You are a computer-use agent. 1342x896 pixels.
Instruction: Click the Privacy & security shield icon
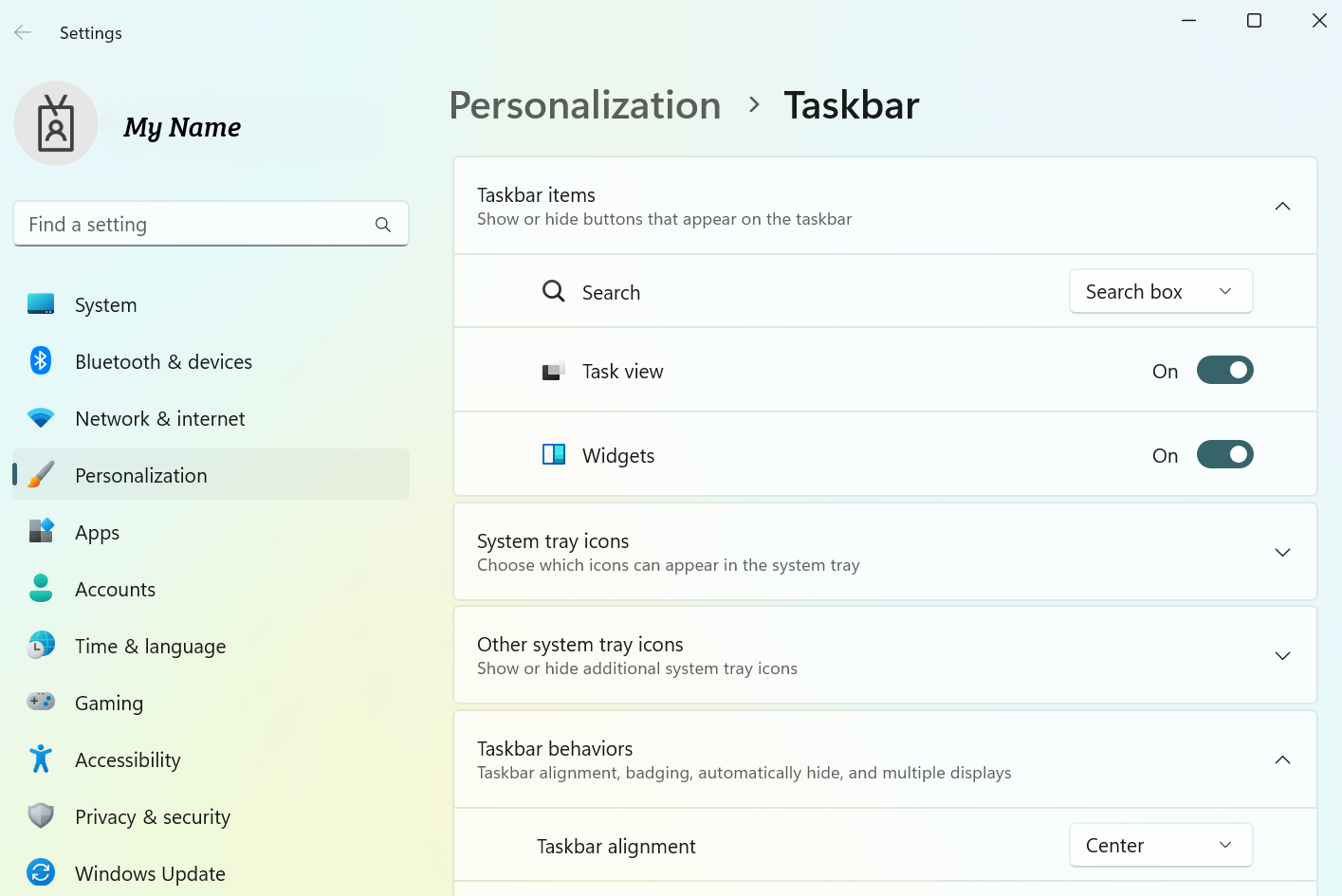pyautogui.click(x=41, y=816)
